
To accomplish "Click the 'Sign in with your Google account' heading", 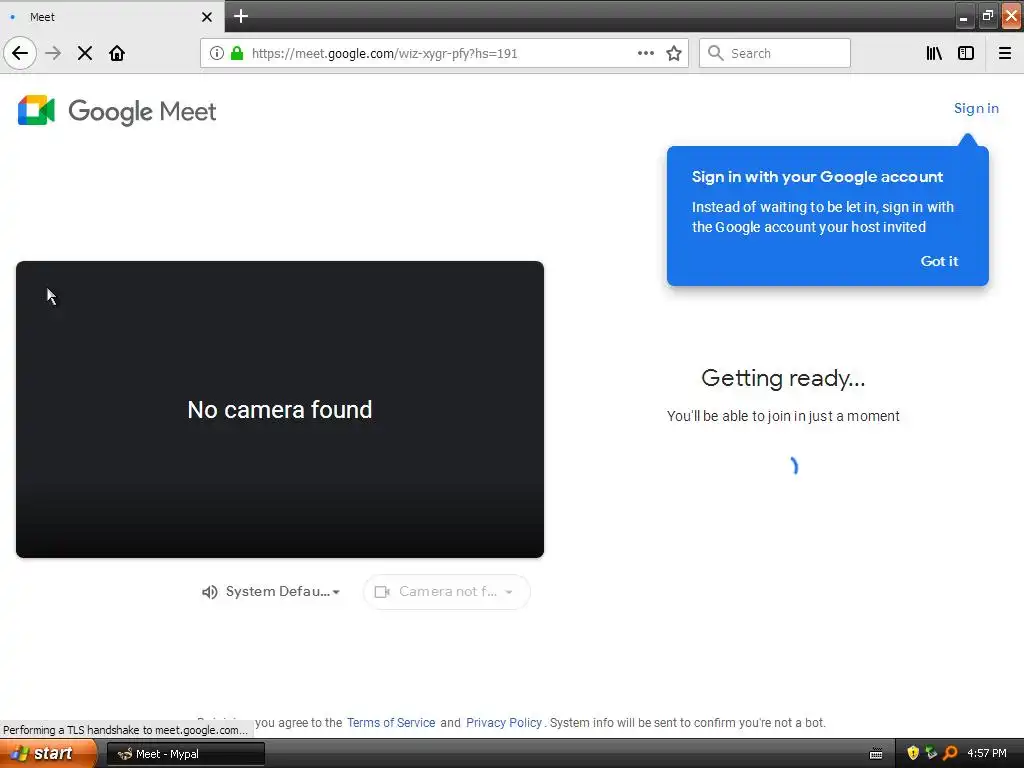I will [817, 177].
